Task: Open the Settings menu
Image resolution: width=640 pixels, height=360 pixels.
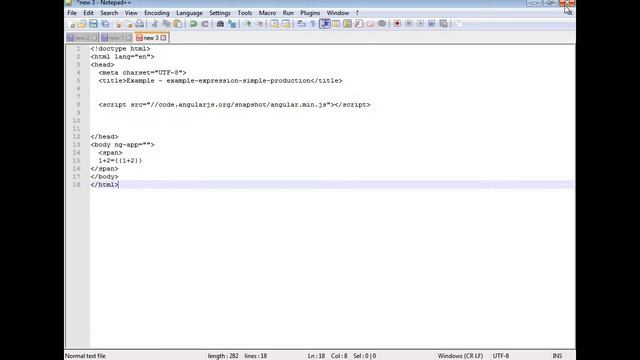Action: tap(220, 13)
